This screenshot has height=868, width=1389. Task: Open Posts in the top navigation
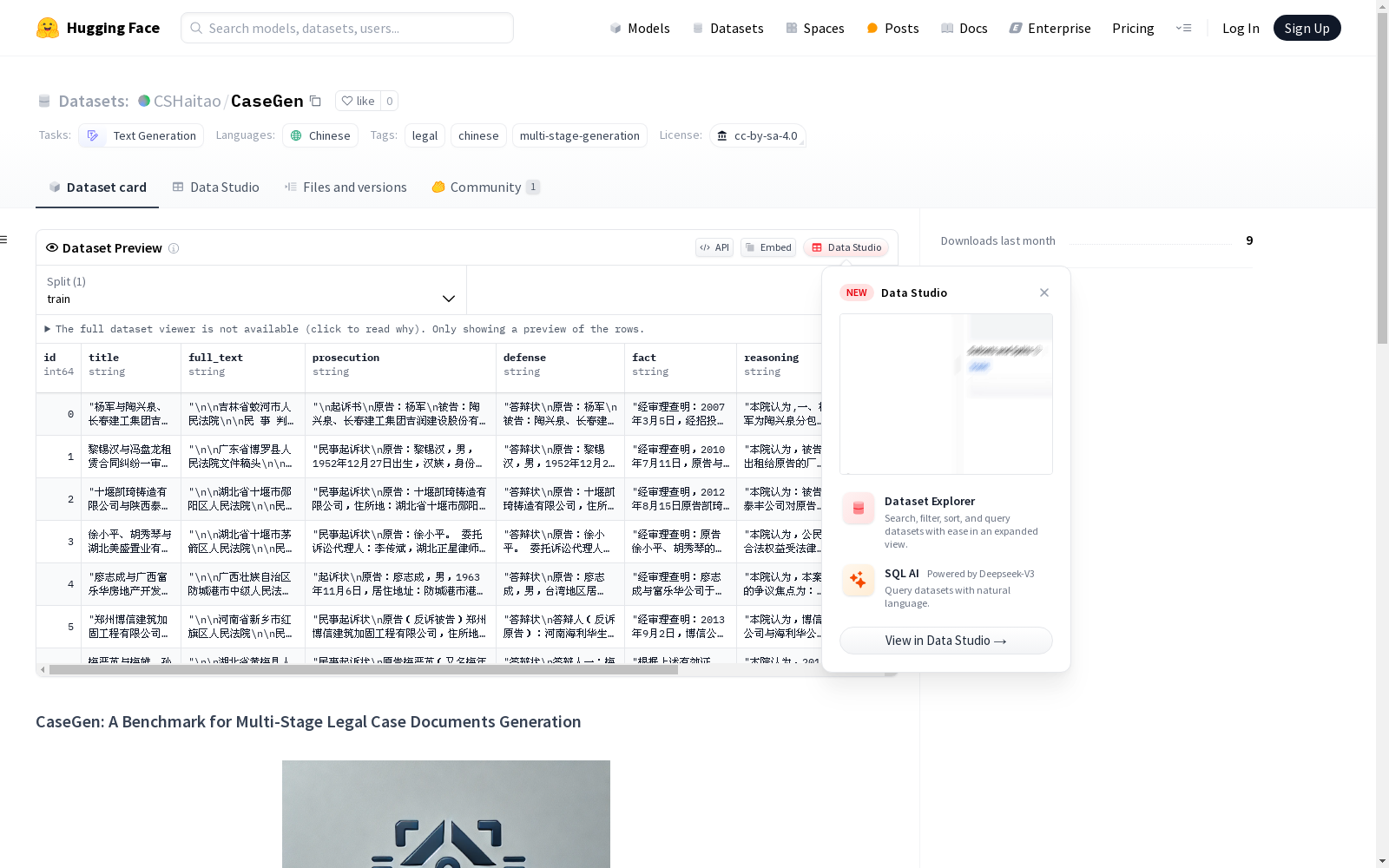point(892,28)
